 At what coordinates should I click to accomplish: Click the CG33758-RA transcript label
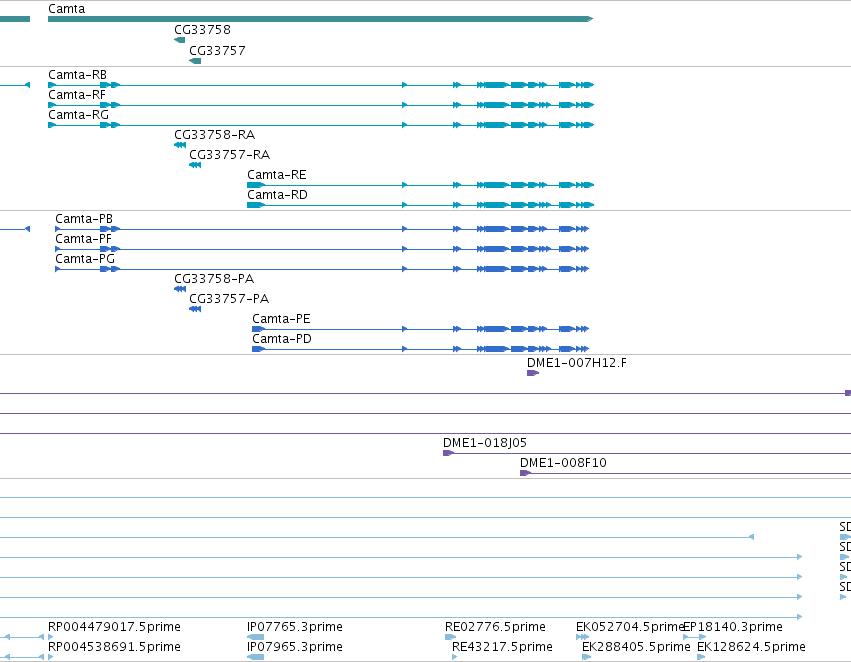coord(214,135)
